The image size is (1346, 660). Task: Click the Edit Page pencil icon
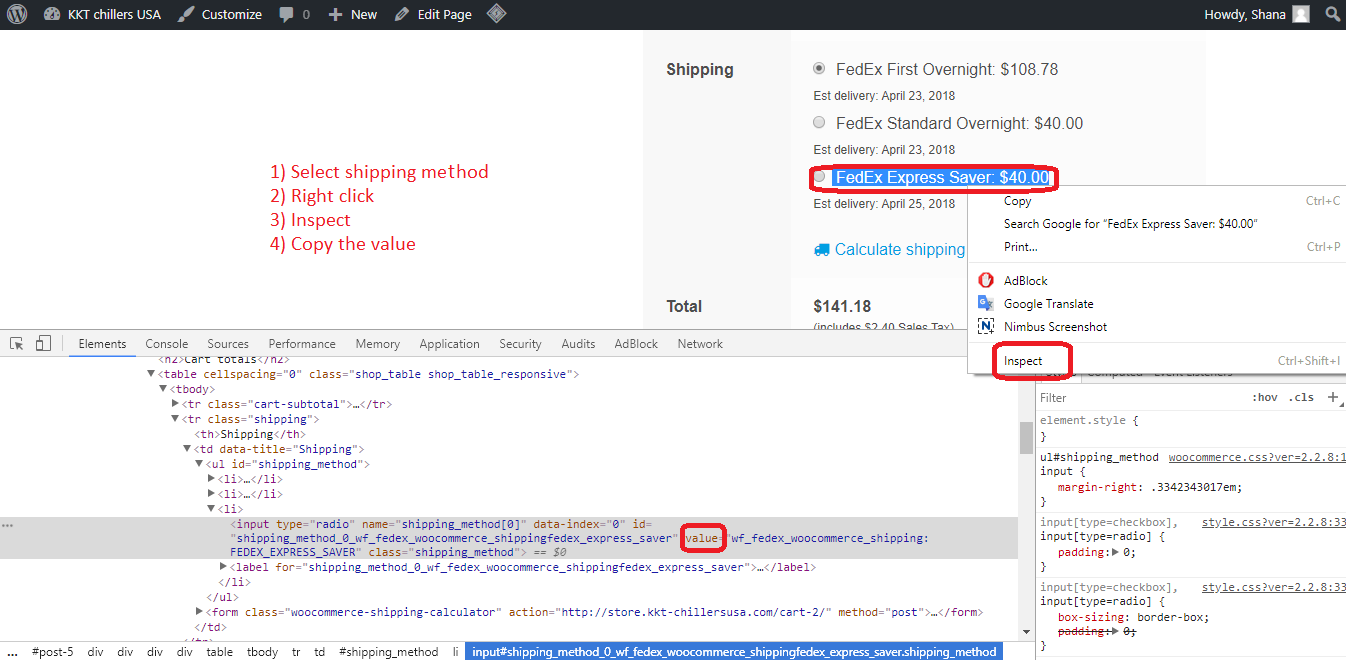coord(402,15)
